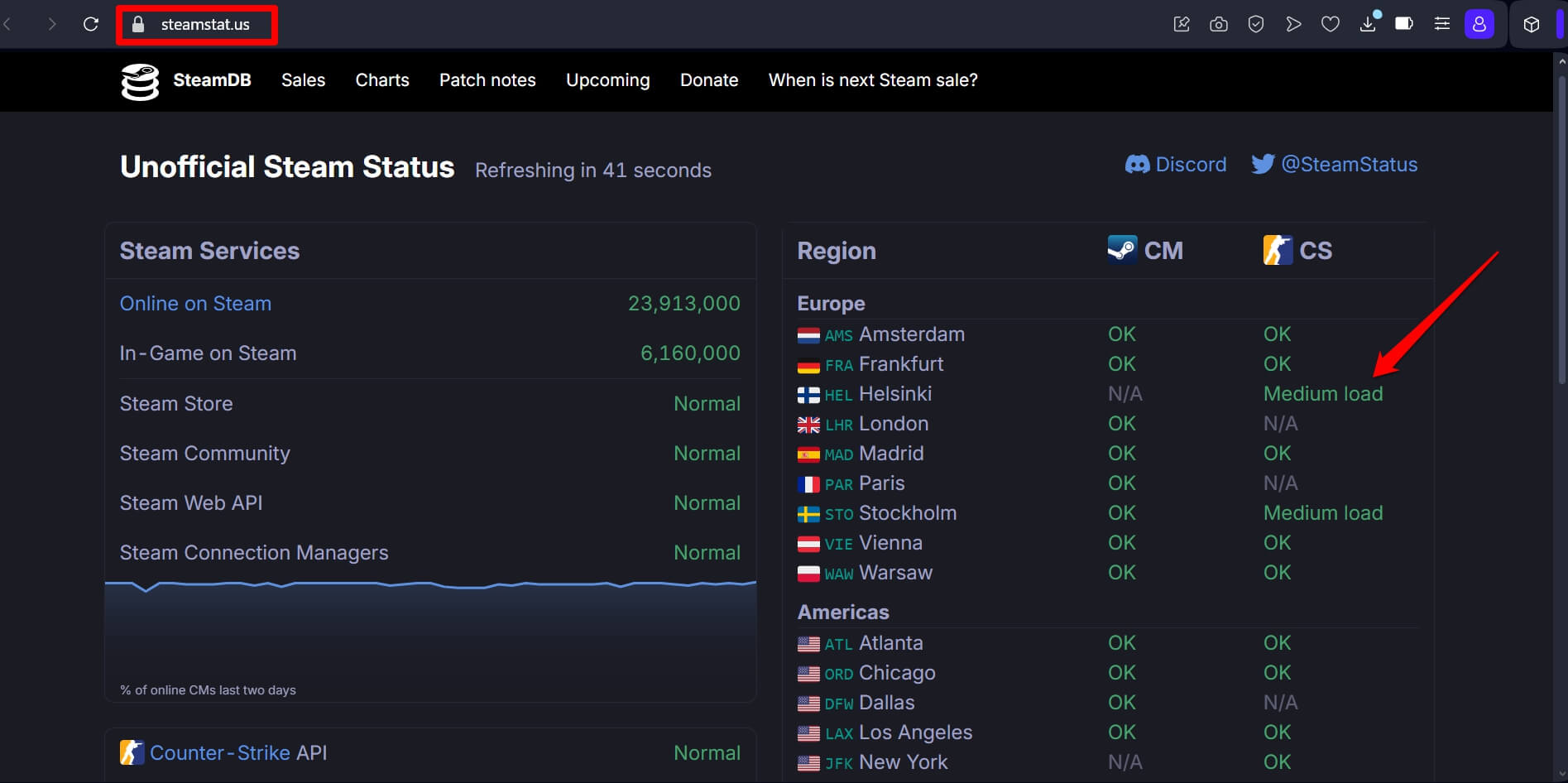Click the Online on Steam link

point(195,304)
